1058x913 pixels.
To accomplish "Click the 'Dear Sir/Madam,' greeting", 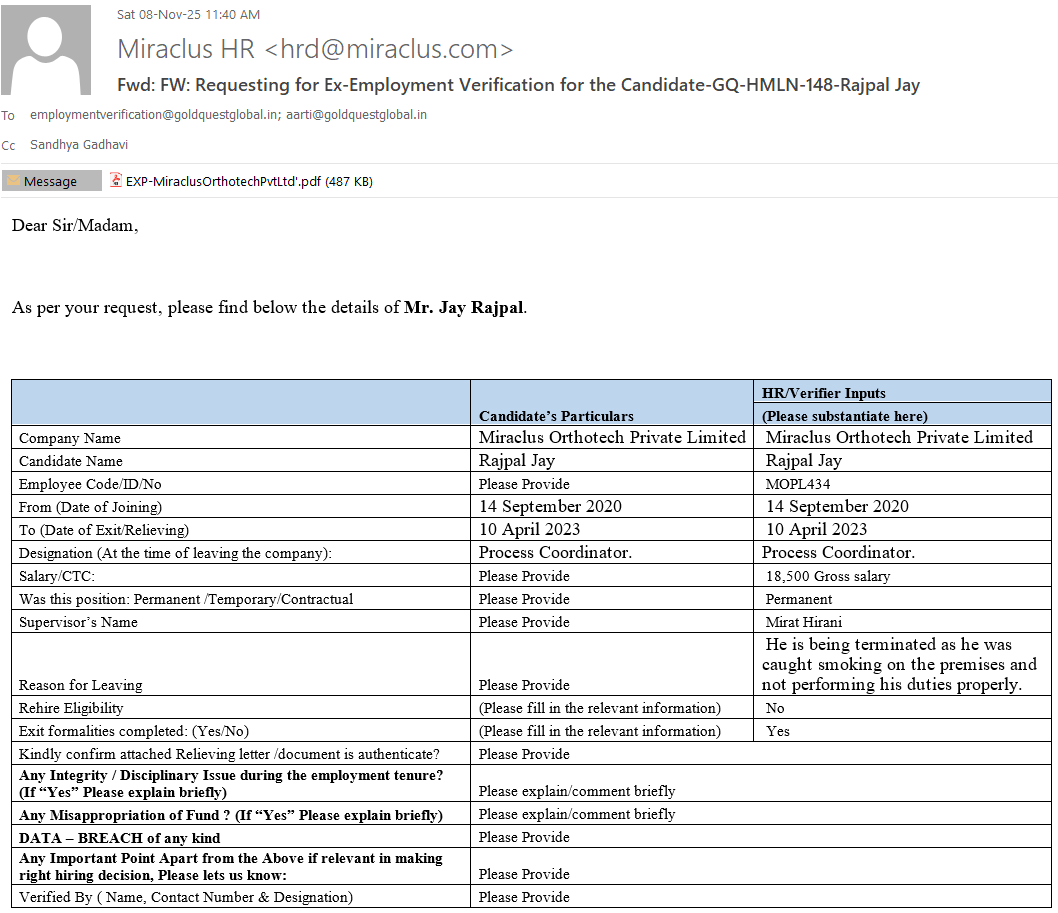I will pyautogui.click(x=75, y=225).
